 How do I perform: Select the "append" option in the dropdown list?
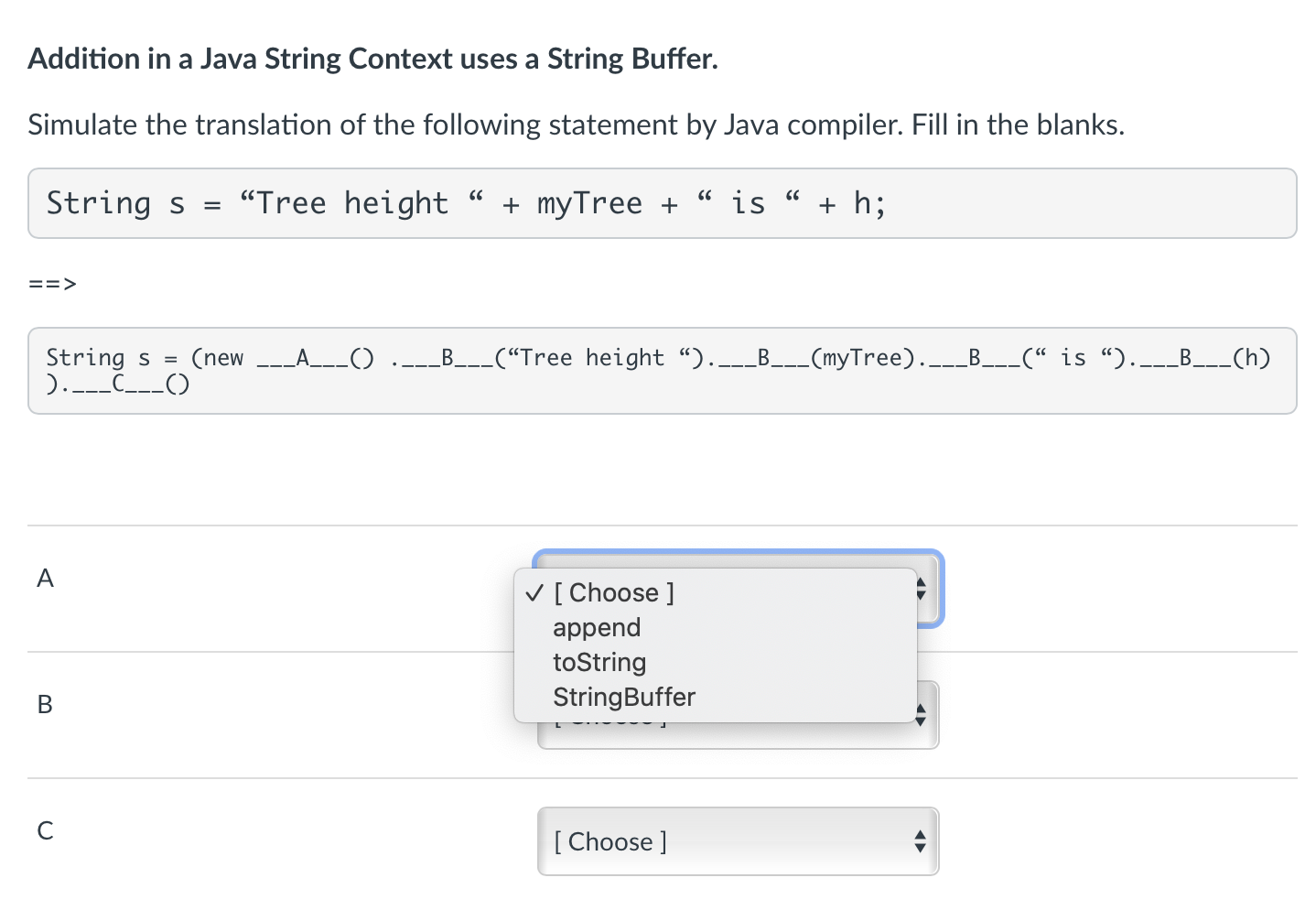(x=597, y=628)
